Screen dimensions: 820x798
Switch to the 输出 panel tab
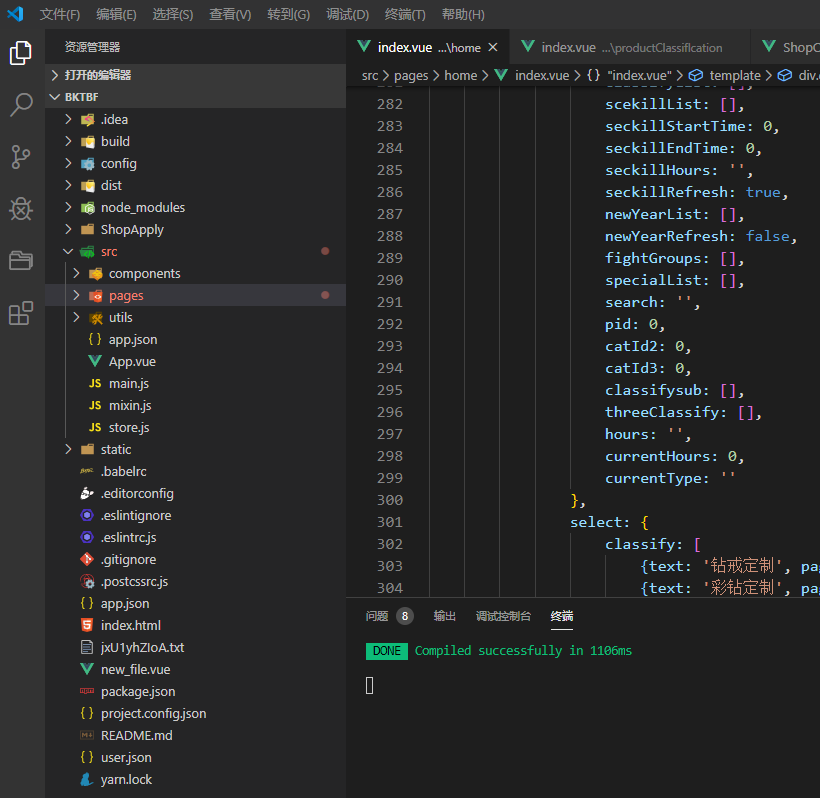click(x=445, y=616)
